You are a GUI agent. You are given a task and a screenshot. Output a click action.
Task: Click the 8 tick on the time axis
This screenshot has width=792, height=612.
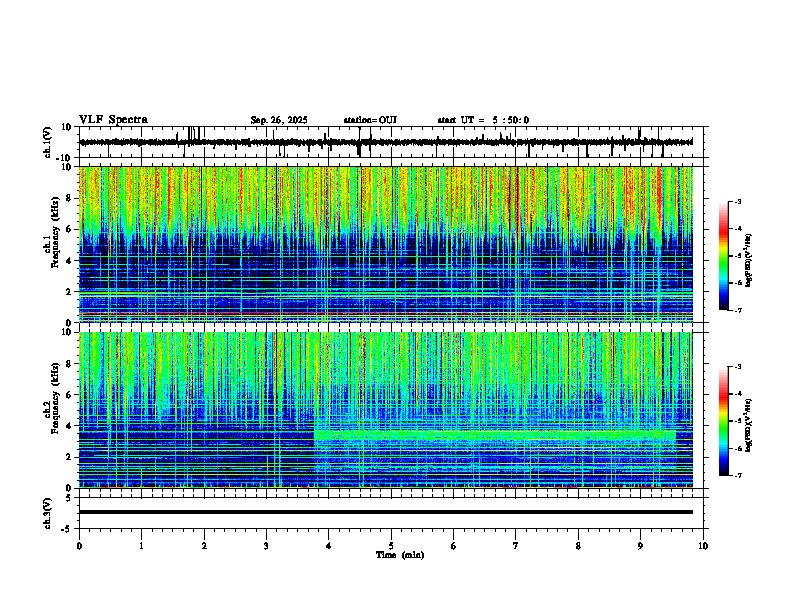pos(578,546)
